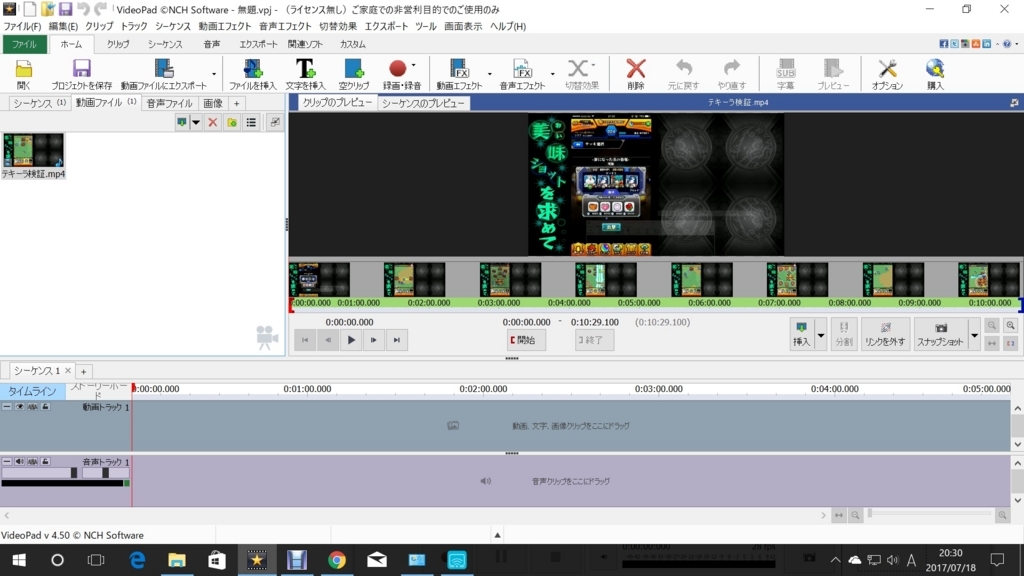Lock 動画トラック 1 with the padlock
The height and width of the screenshot is (576, 1024).
pyautogui.click(x=46, y=407)
